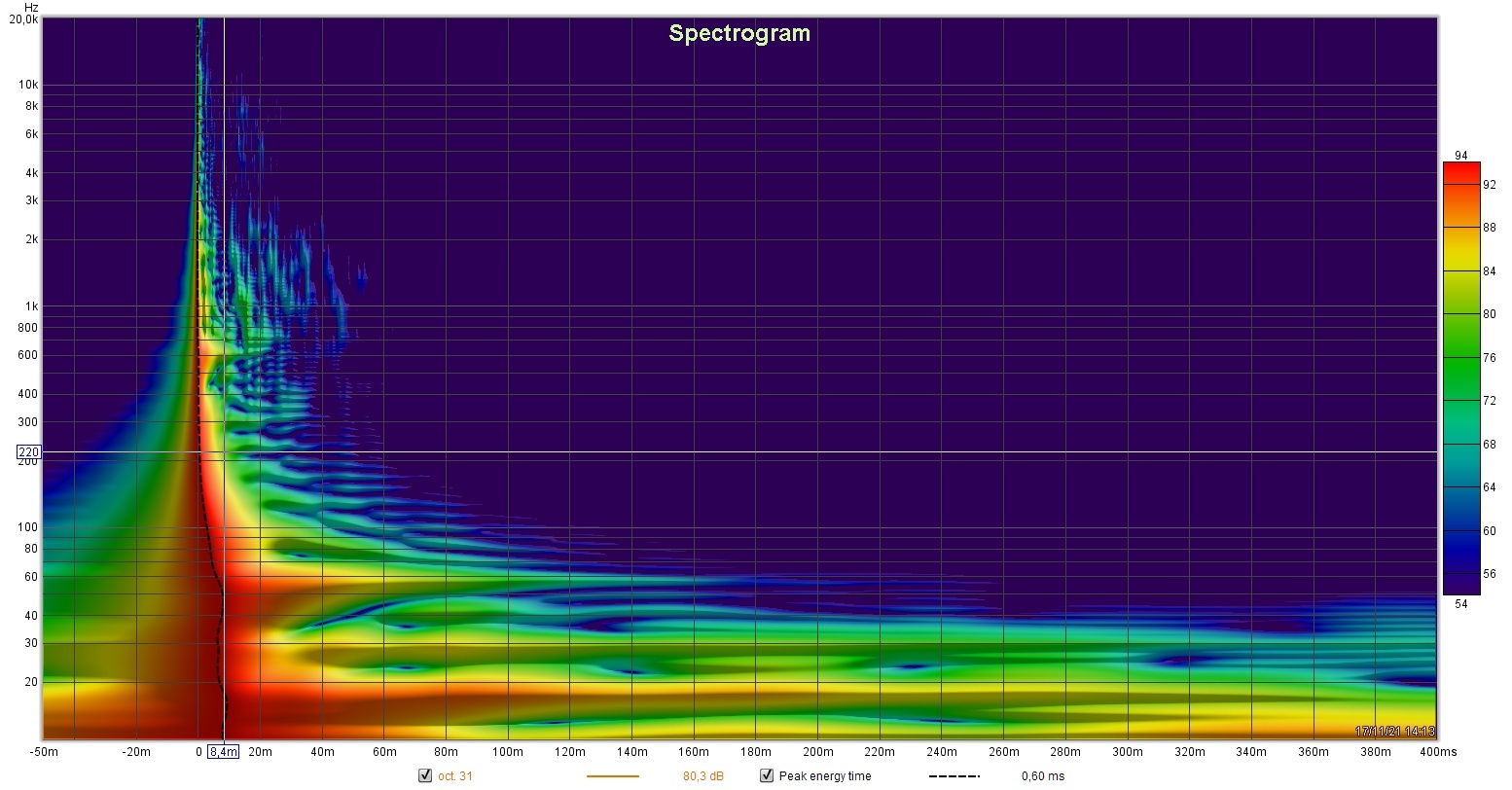Toggle the oct. 31 trace checkbox

(424, 775)
